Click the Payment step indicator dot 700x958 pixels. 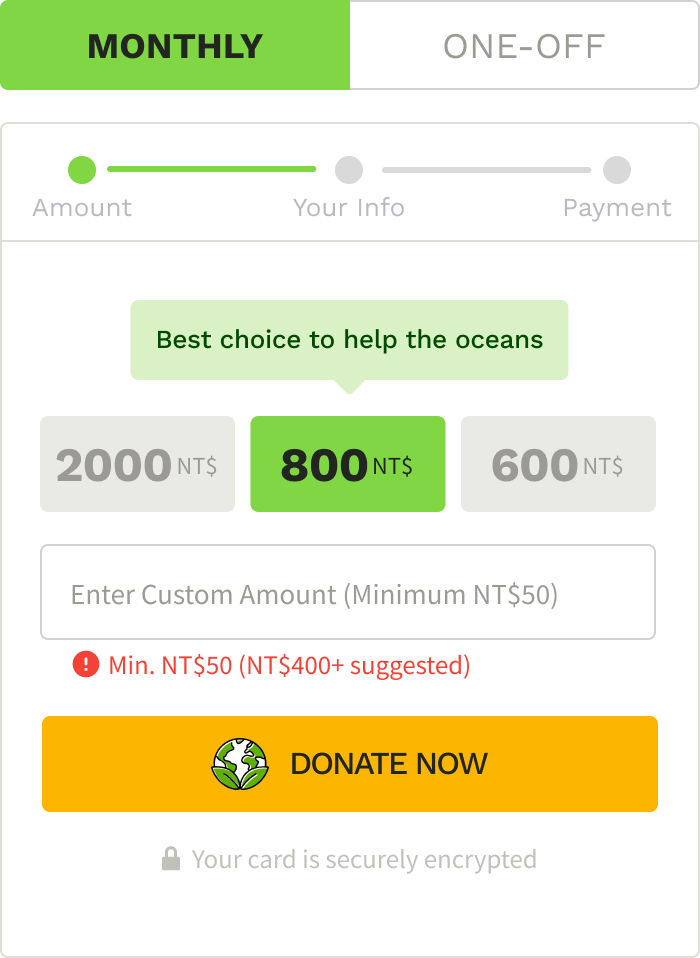click(616, 169)
